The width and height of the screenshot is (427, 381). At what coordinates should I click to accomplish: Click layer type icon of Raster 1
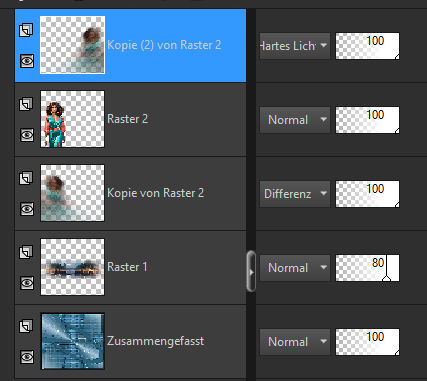[26, 252]
